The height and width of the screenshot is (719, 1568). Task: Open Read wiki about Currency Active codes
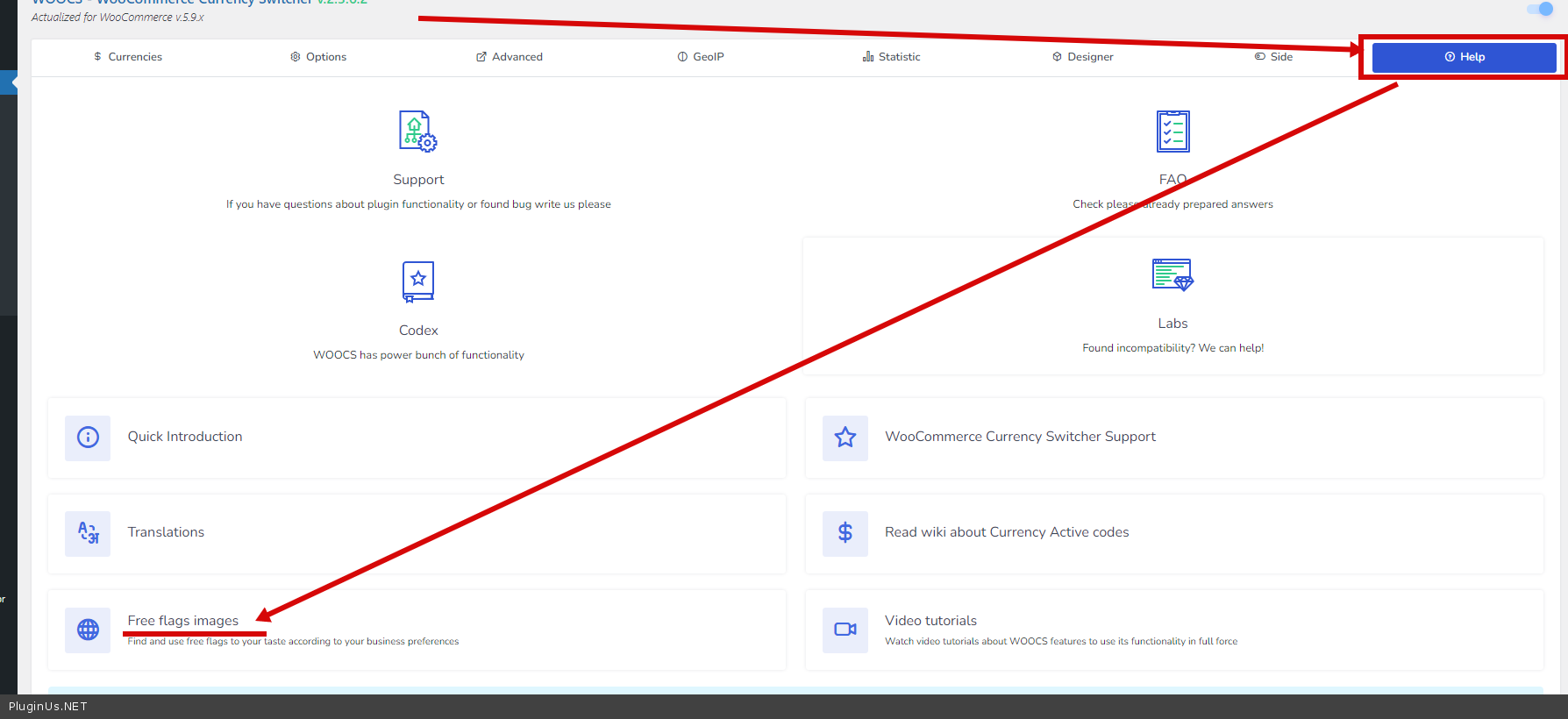click(x=1007, y=532)
